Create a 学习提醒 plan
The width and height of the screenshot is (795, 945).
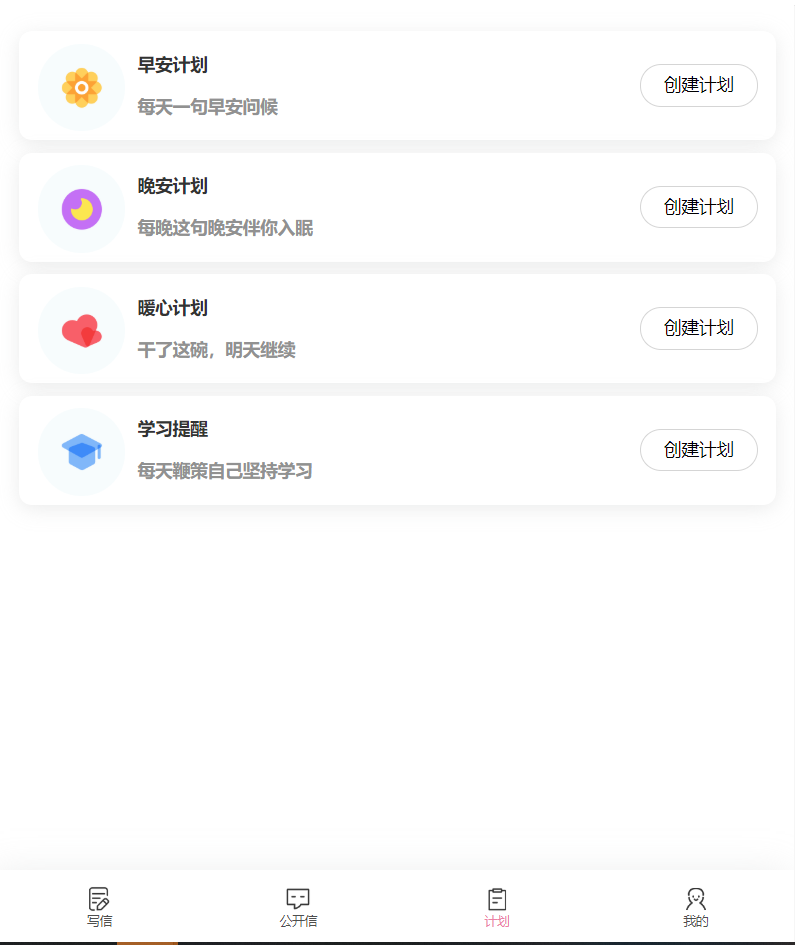(698, 450)
